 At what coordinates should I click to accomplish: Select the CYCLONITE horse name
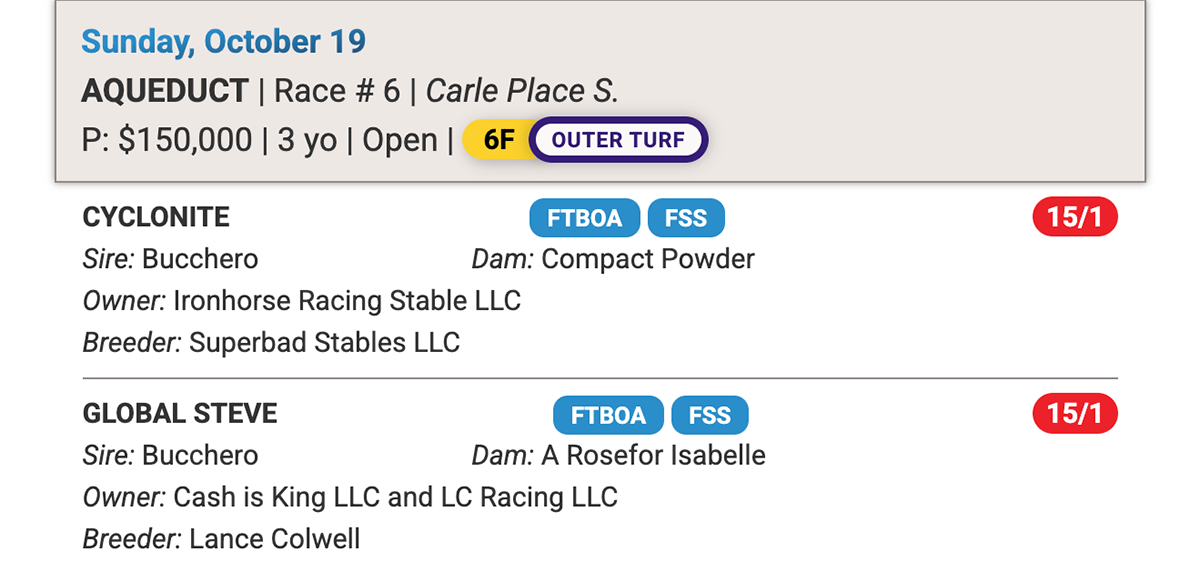(x=156, y=217)
